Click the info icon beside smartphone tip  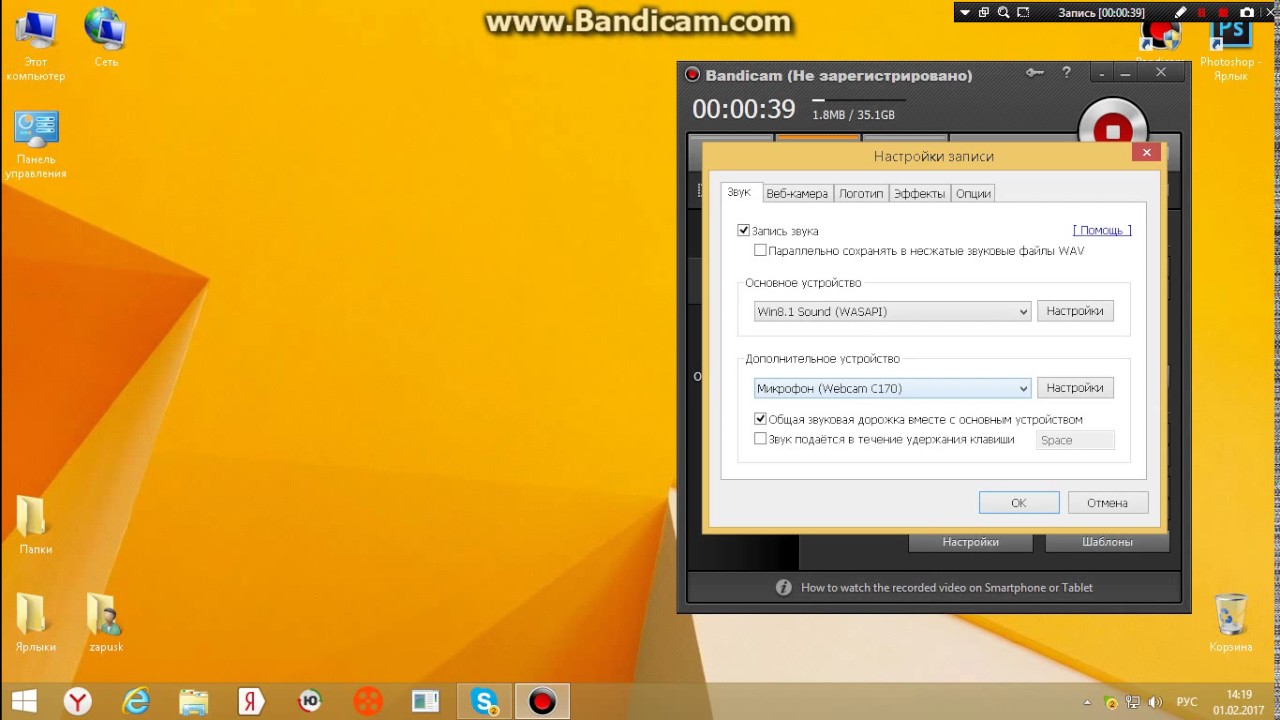pos(784,588)
